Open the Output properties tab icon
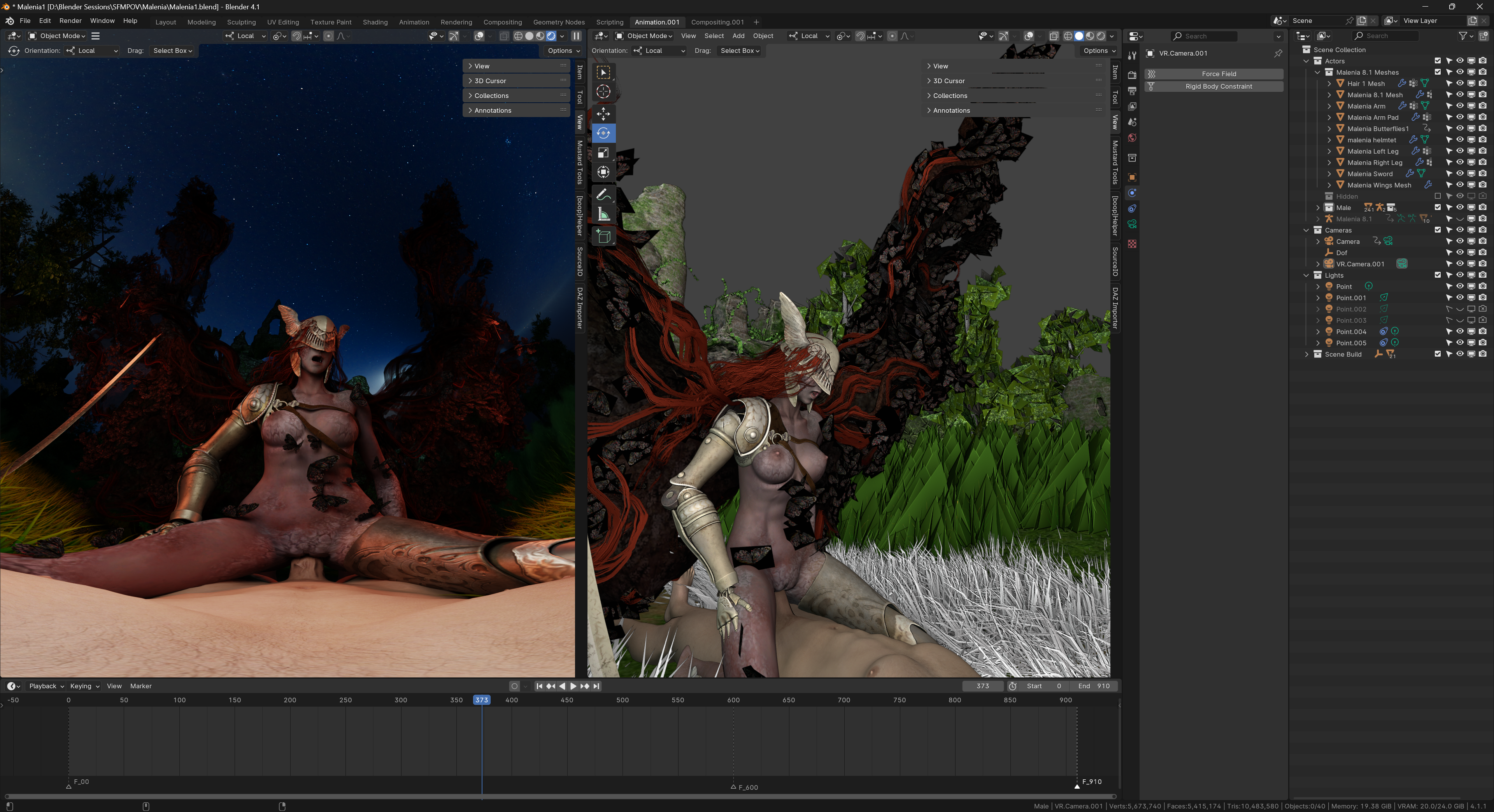This screenshot has width=1494, height=812. point(1132,91)
